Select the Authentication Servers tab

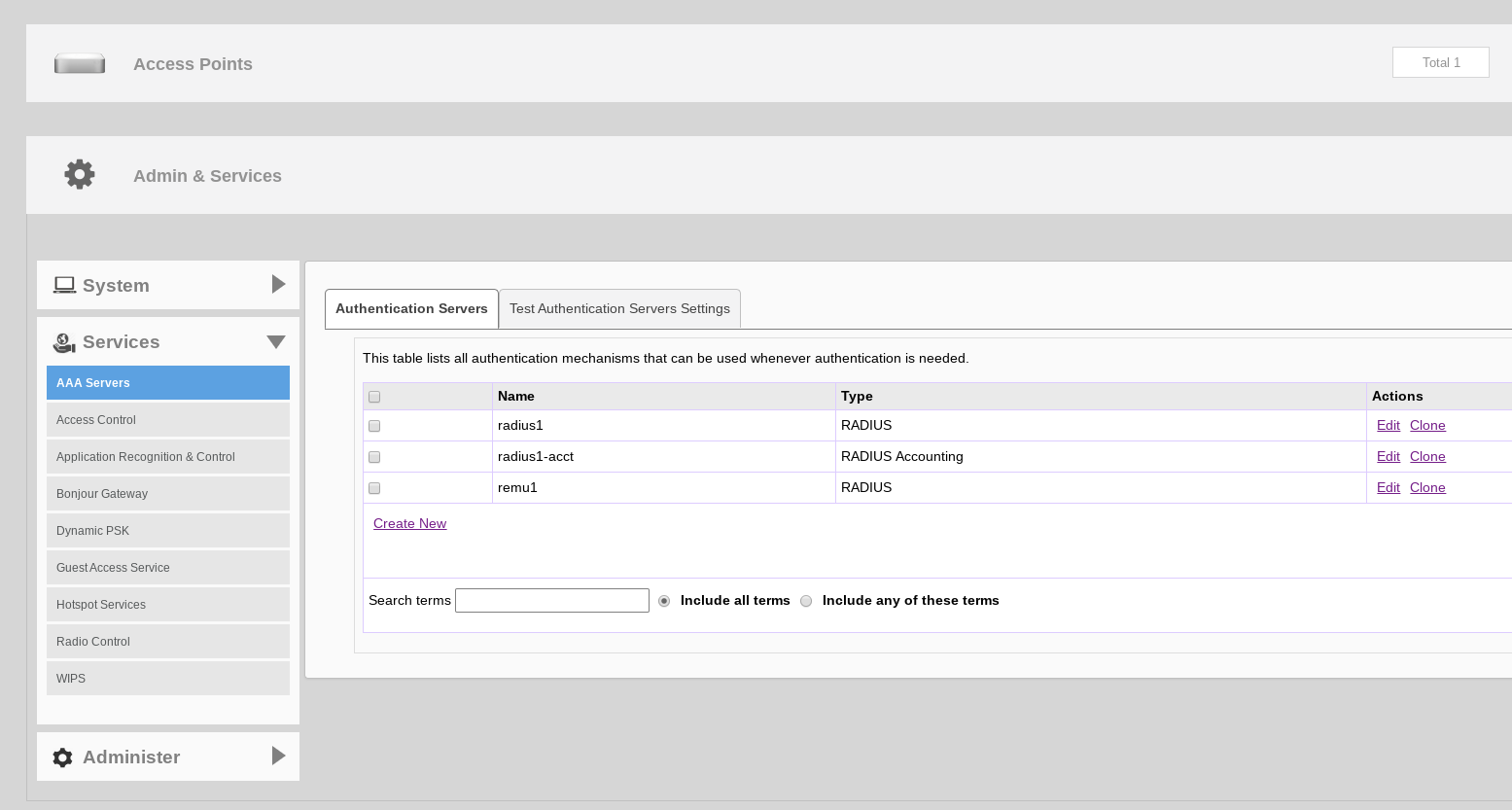411,308
